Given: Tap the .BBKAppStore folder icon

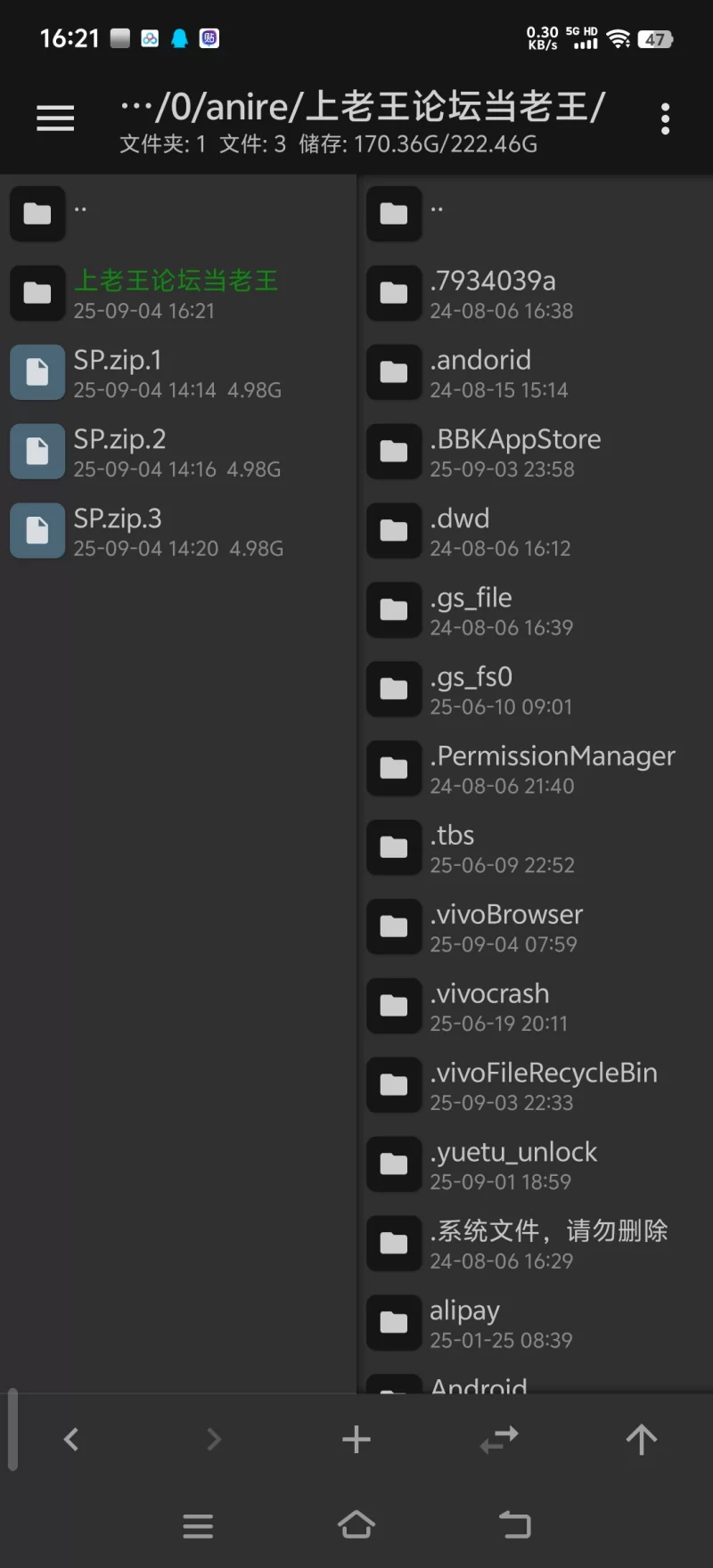Looking at the screenshot, I should [394, 452].
